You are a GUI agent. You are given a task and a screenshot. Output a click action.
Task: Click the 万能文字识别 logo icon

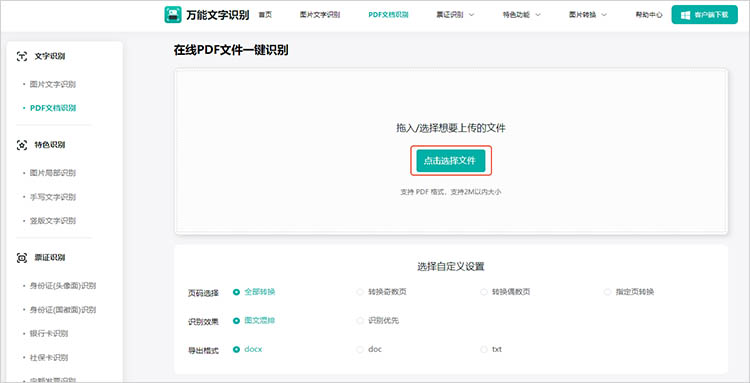pyautogui.click(x=173, y=15)
